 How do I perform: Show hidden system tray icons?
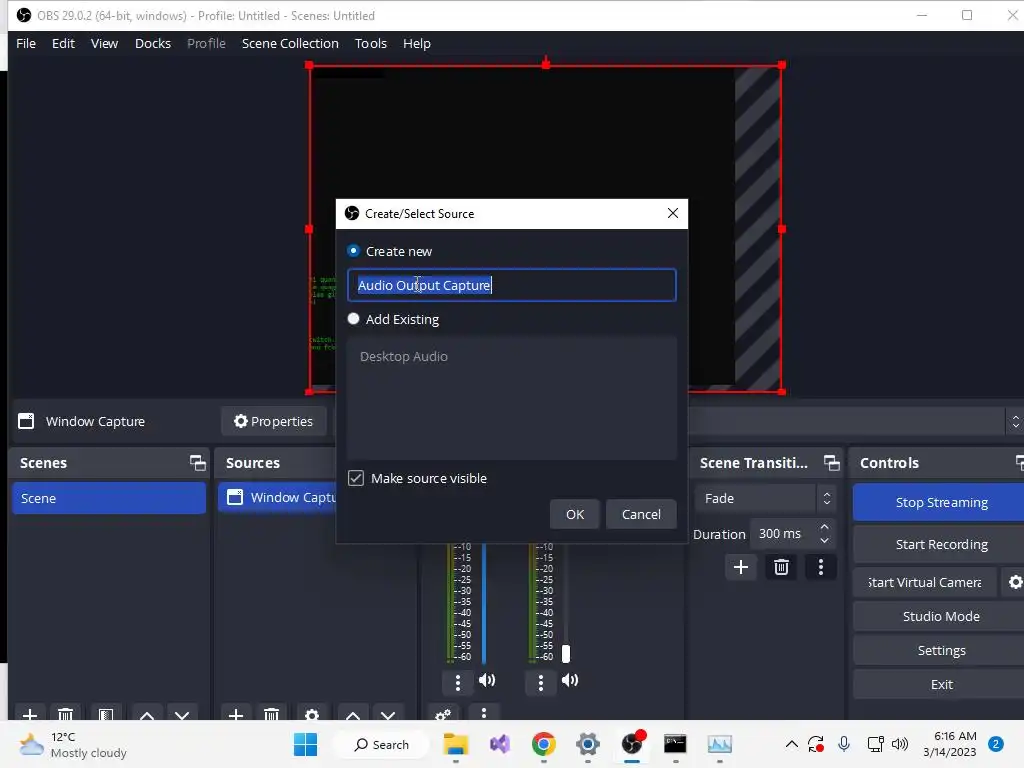point(792,744)
